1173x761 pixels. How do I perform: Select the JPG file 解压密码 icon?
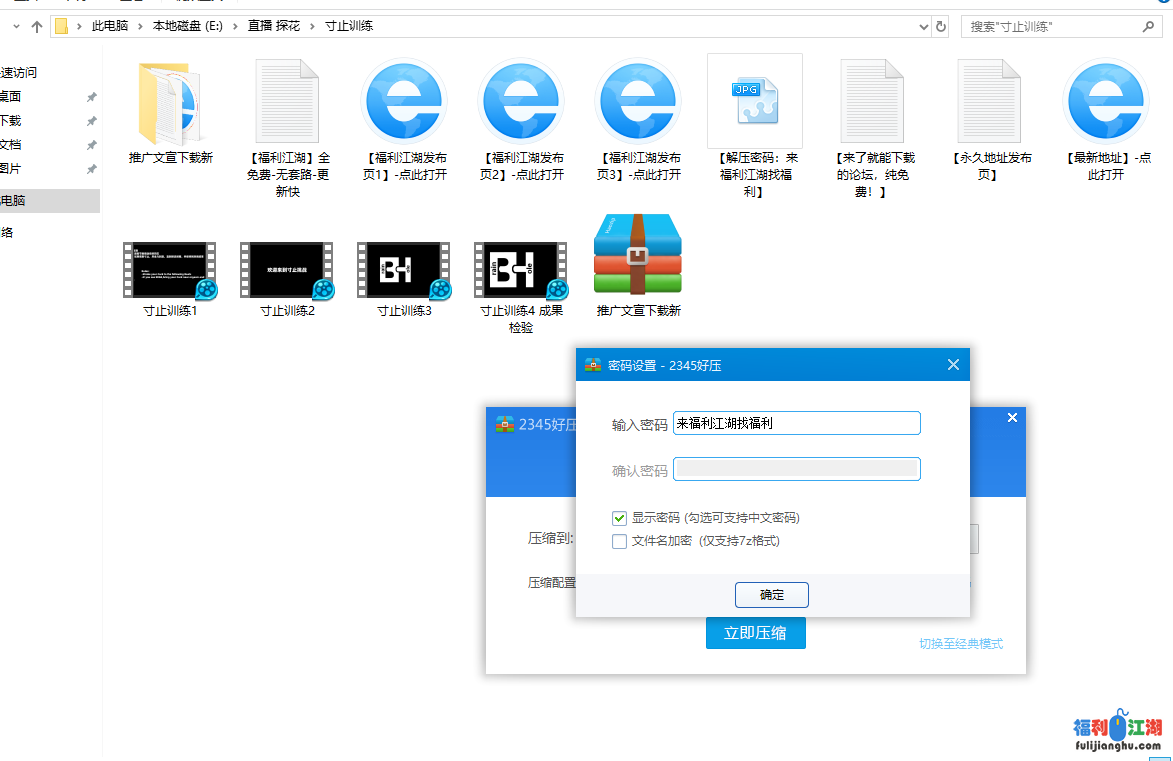point(754,101)
